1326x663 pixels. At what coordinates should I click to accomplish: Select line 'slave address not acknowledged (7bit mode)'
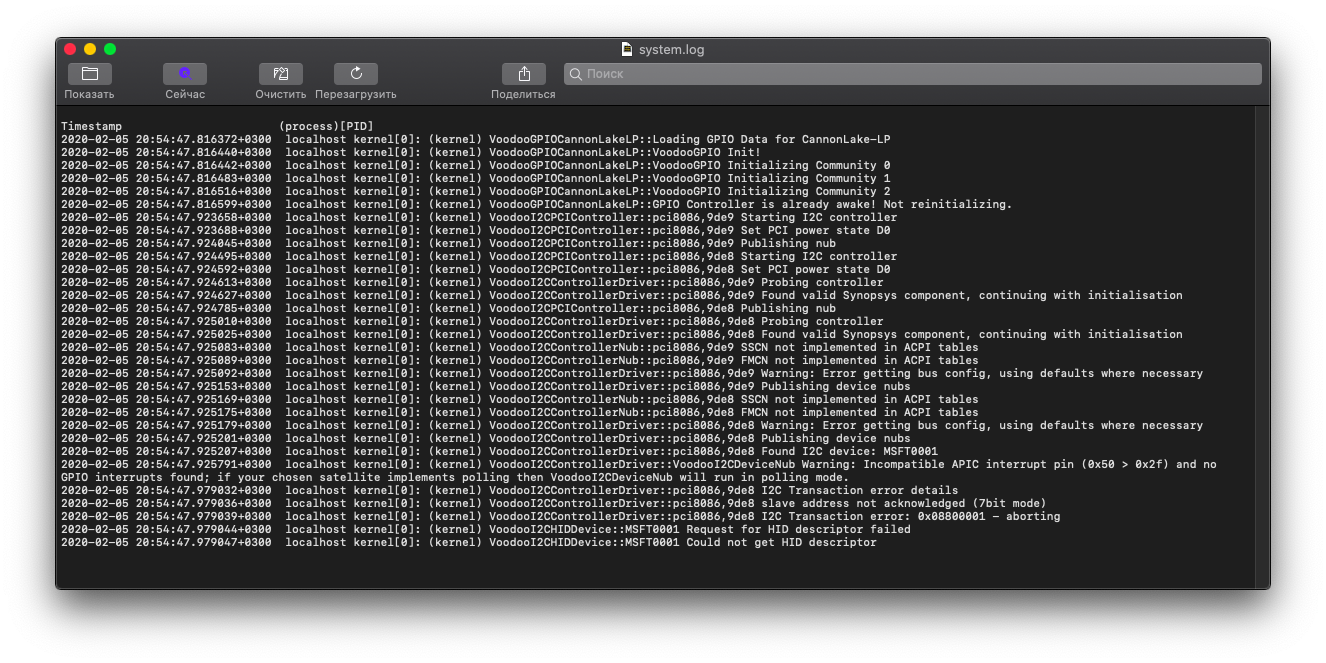pos(553,503)
